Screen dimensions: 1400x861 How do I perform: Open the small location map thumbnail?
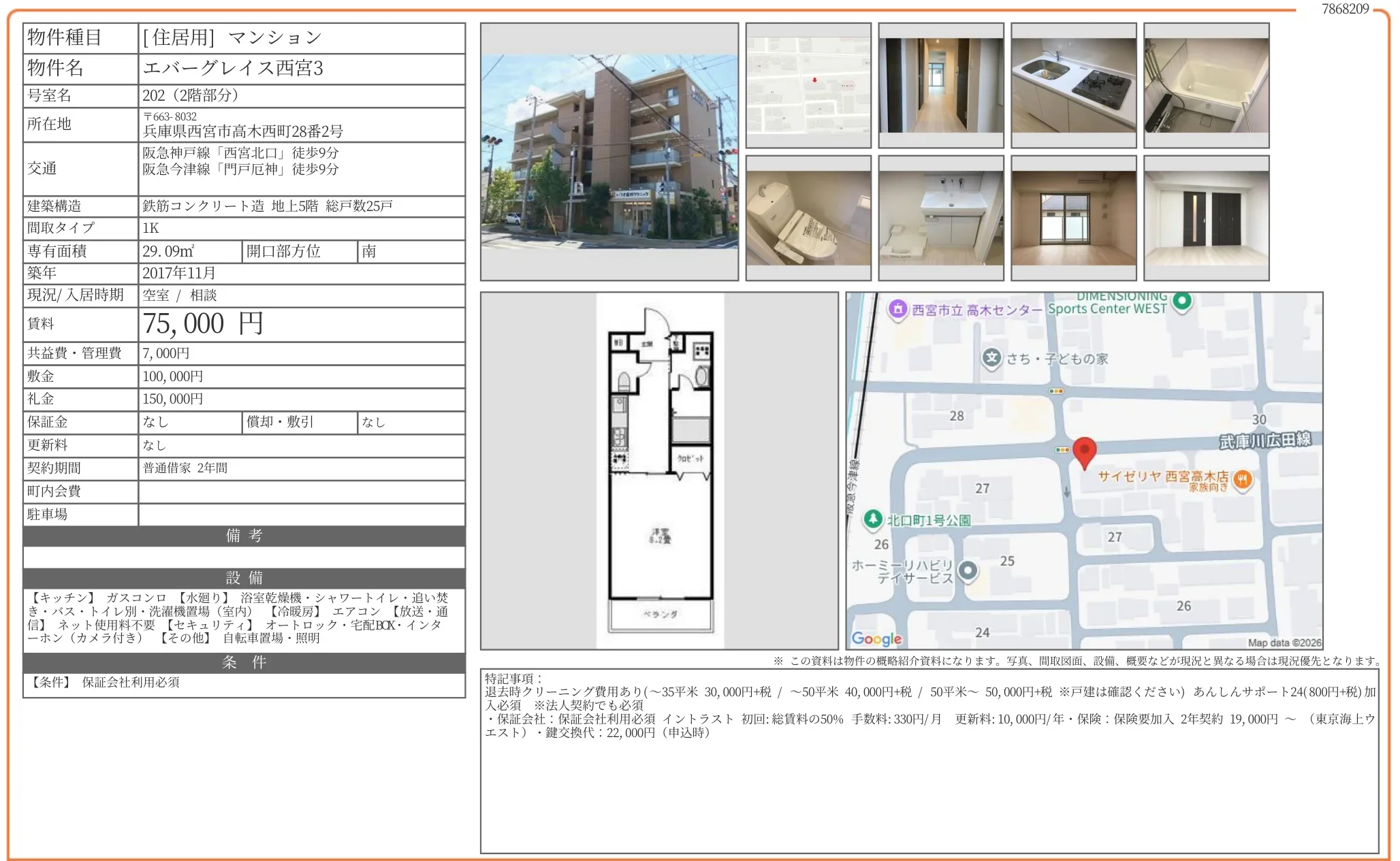coord(808,85)
